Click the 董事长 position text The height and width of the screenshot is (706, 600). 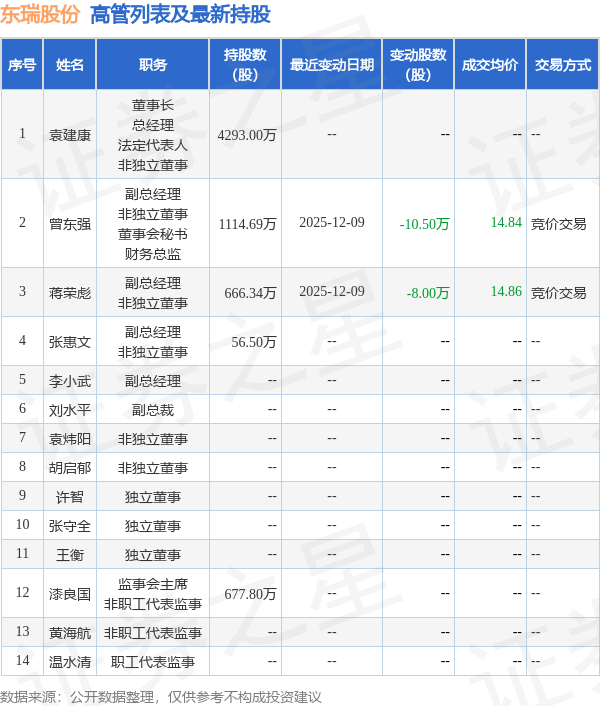point(153,105)
